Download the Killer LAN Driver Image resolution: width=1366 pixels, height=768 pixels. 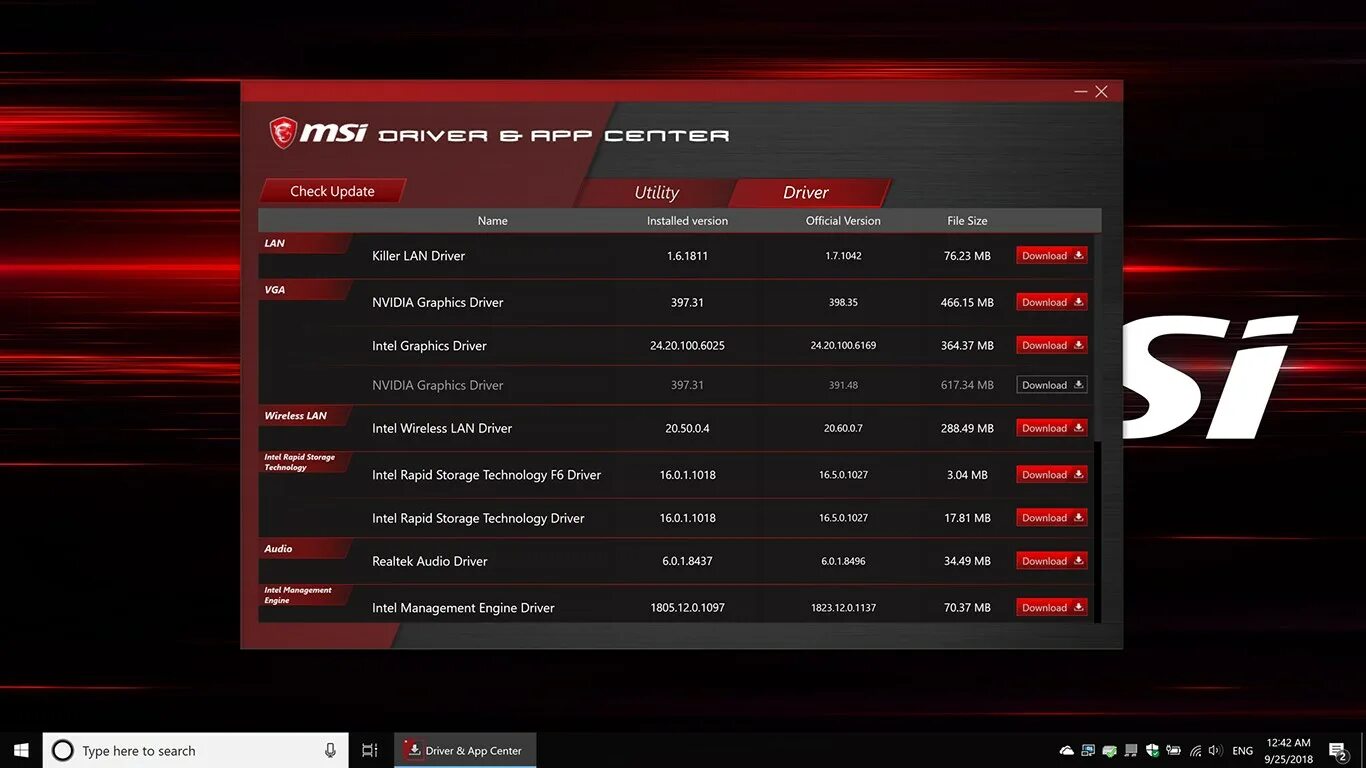(1052, 256)
